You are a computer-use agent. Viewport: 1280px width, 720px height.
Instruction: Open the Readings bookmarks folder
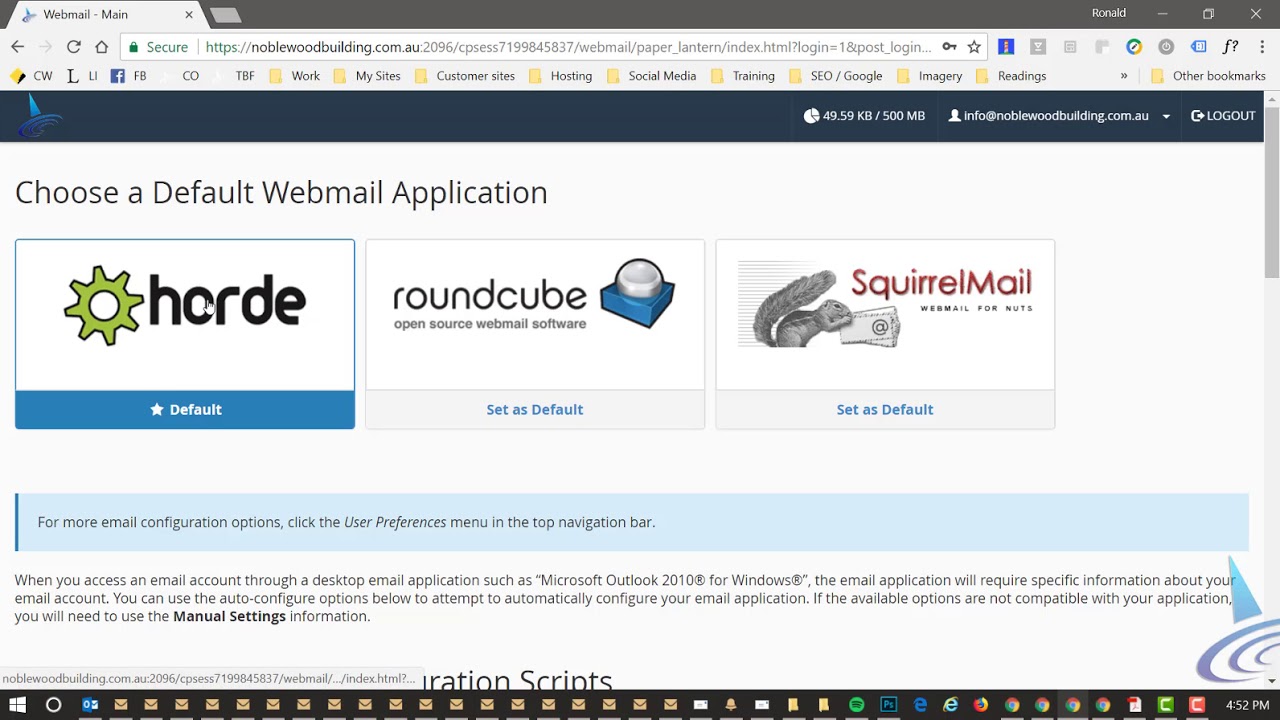pos(1011,76)
